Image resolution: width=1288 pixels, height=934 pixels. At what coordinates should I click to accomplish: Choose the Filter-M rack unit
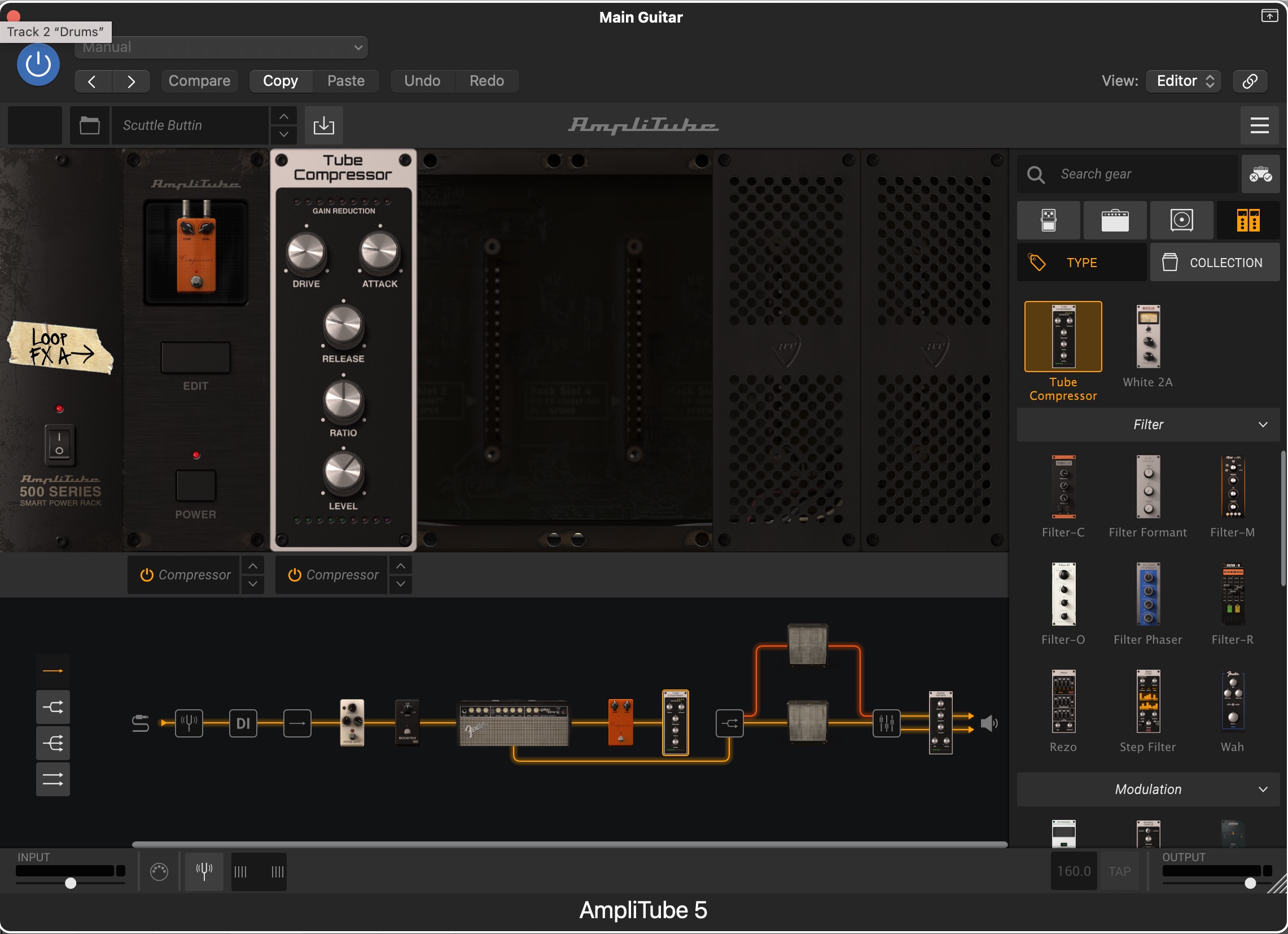coord(1232,487)
